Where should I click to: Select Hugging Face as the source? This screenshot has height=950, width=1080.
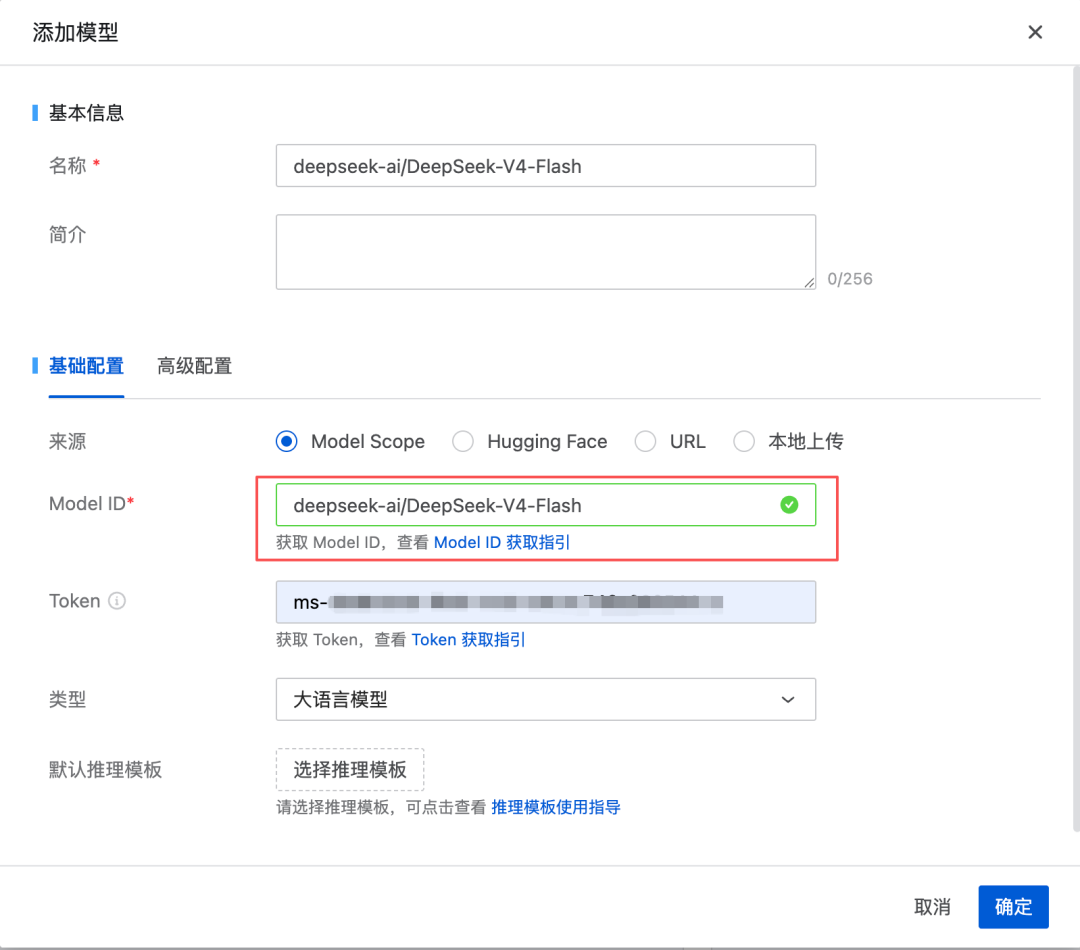coord(463,441)
